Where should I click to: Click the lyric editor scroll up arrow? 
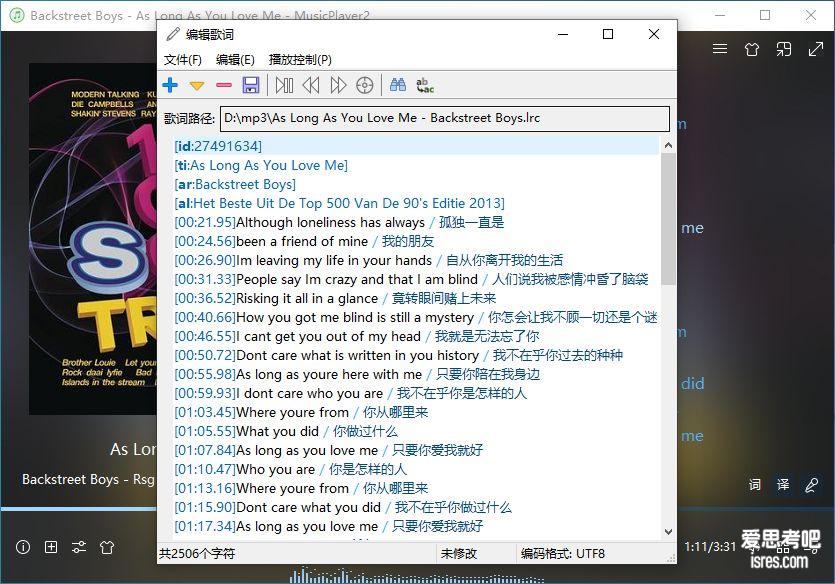pos(668,145)
